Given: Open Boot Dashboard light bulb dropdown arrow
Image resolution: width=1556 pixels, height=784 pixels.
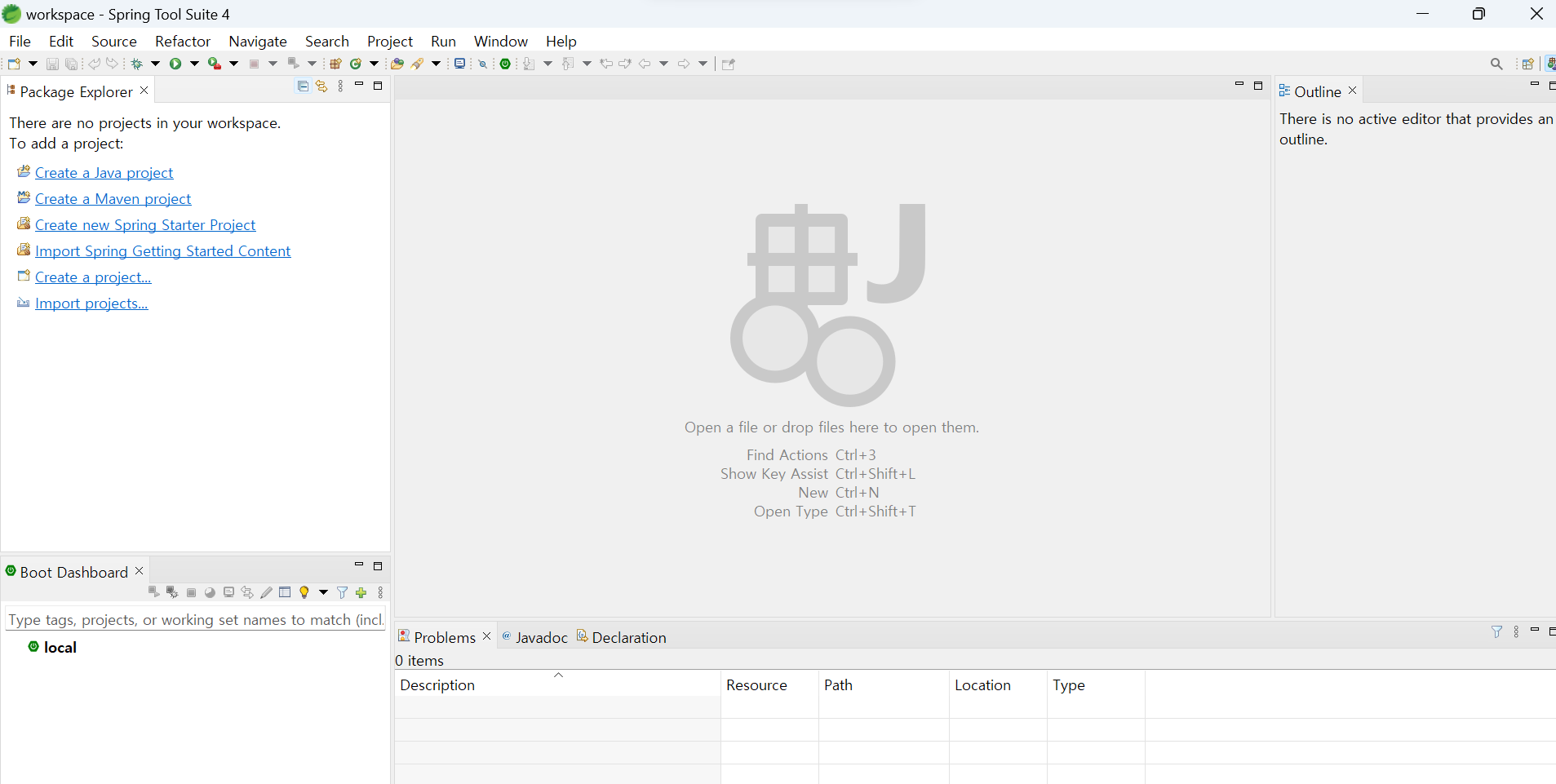Looking at the screenshot, I should point(323,592).
